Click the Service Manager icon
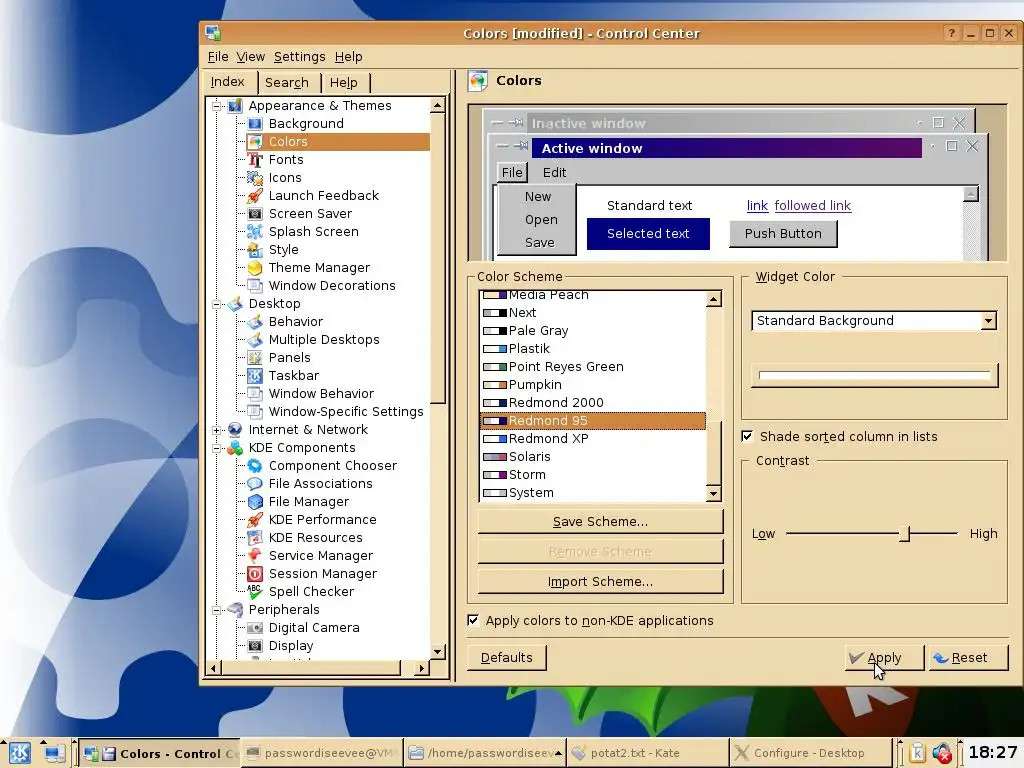Screen dimensions: 1024x768 [x=255, y=556]
